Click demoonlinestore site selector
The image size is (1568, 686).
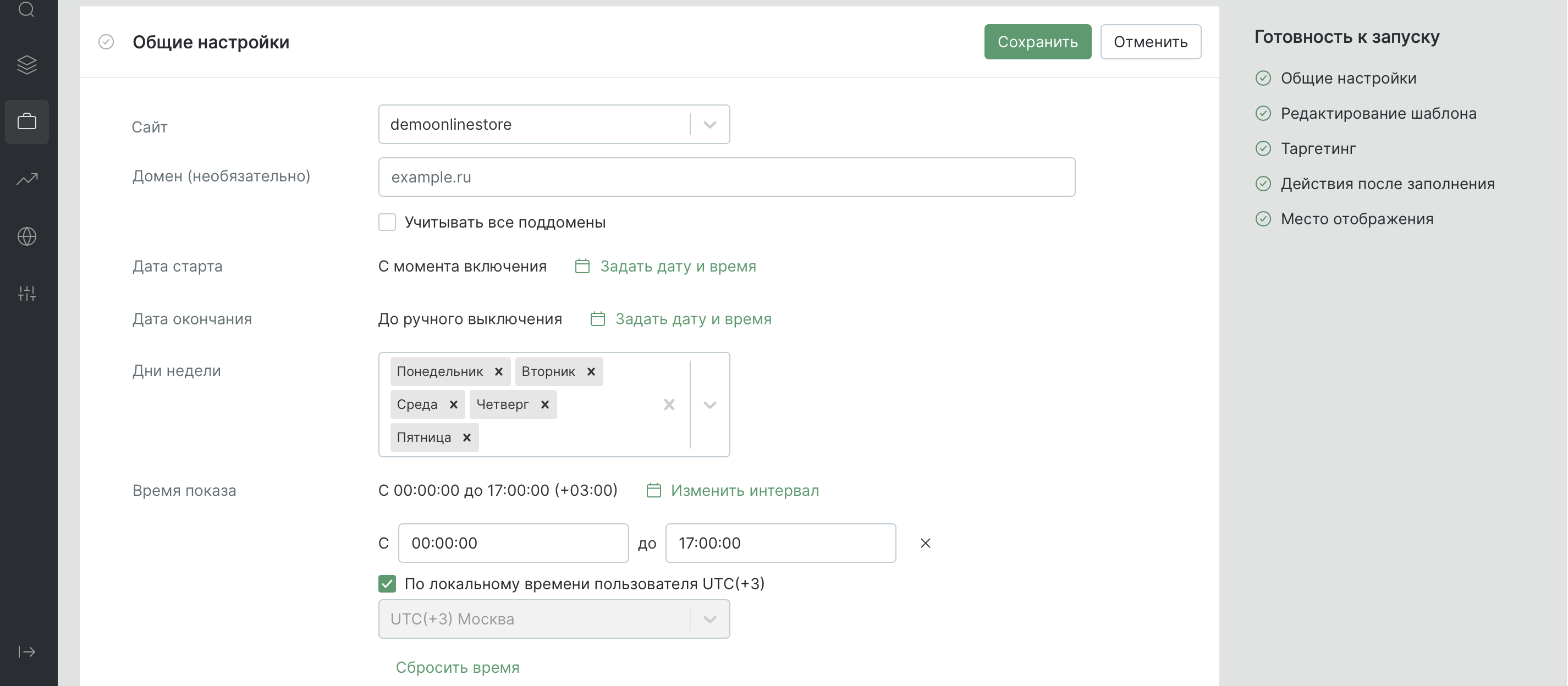pyautogui.click(x=554, y=125)
